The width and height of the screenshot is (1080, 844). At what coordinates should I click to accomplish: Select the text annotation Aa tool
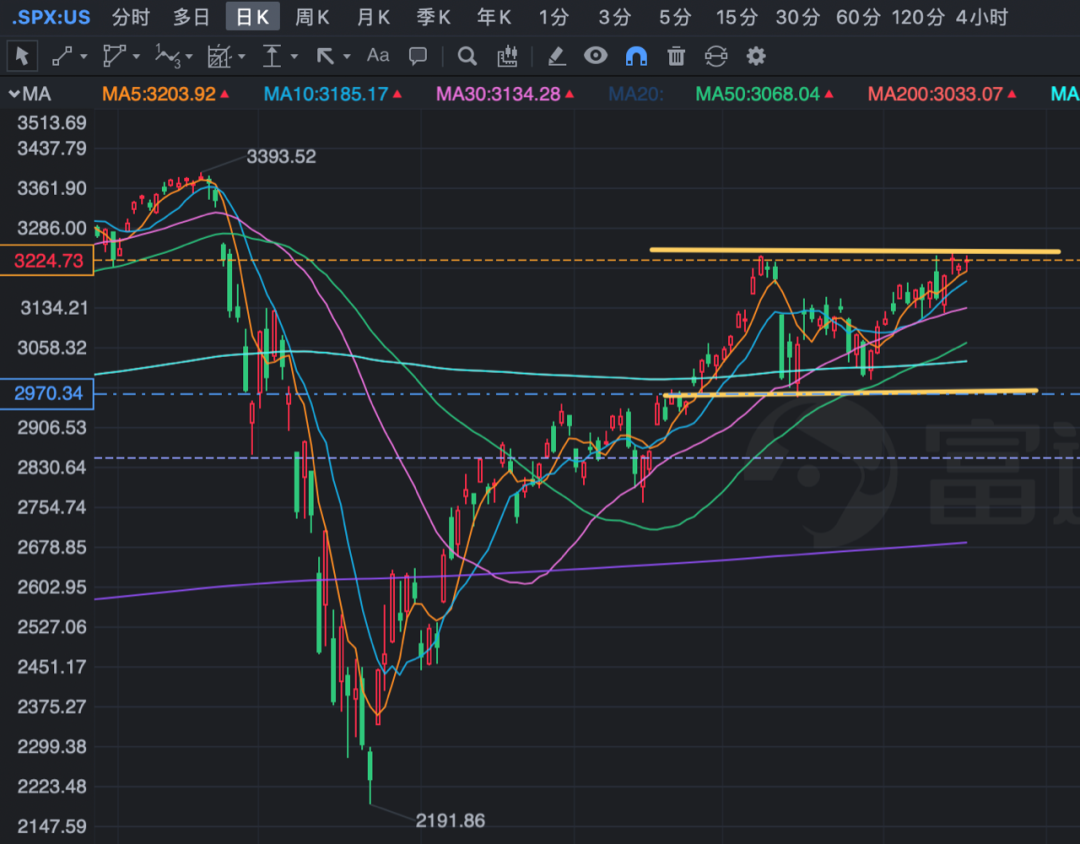[x=378, y=56]
